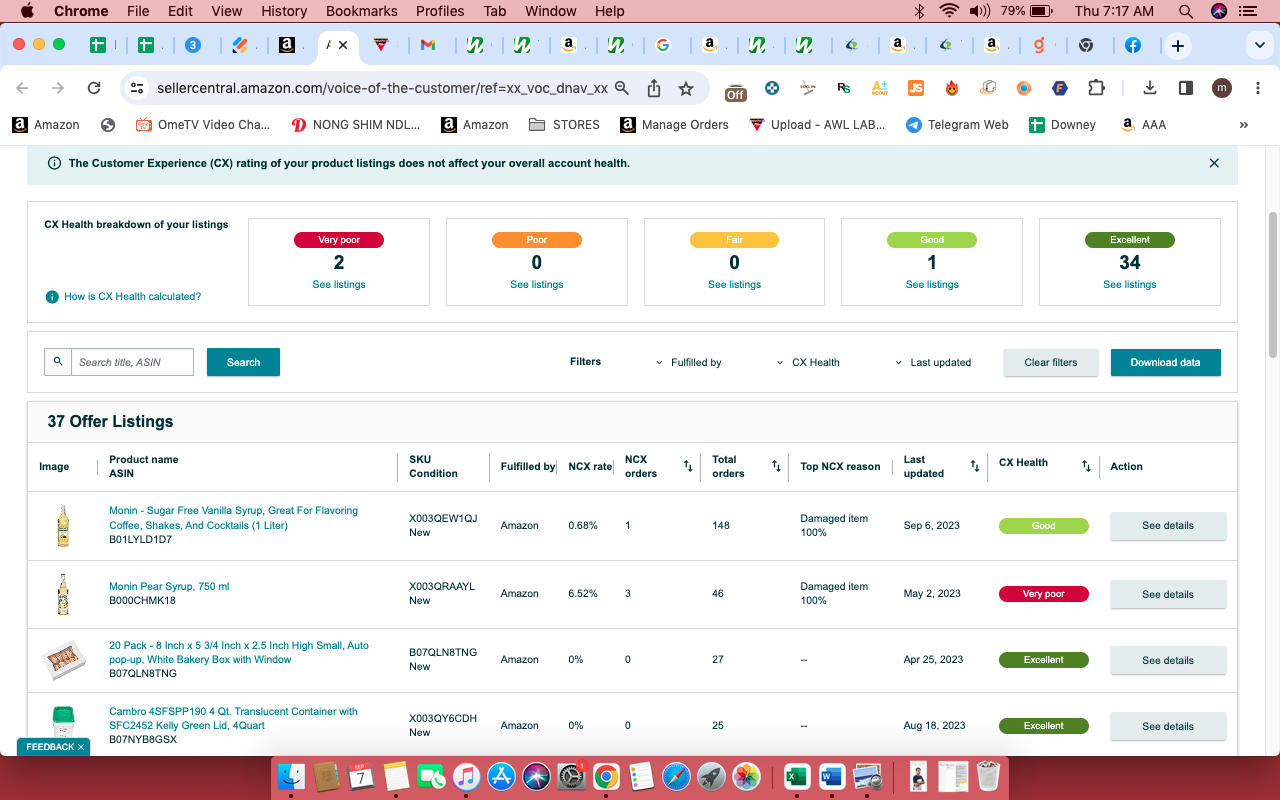Show more bookmarks via the chevron
Viewport: 1280px width, 800px height.
[1244, 125]
